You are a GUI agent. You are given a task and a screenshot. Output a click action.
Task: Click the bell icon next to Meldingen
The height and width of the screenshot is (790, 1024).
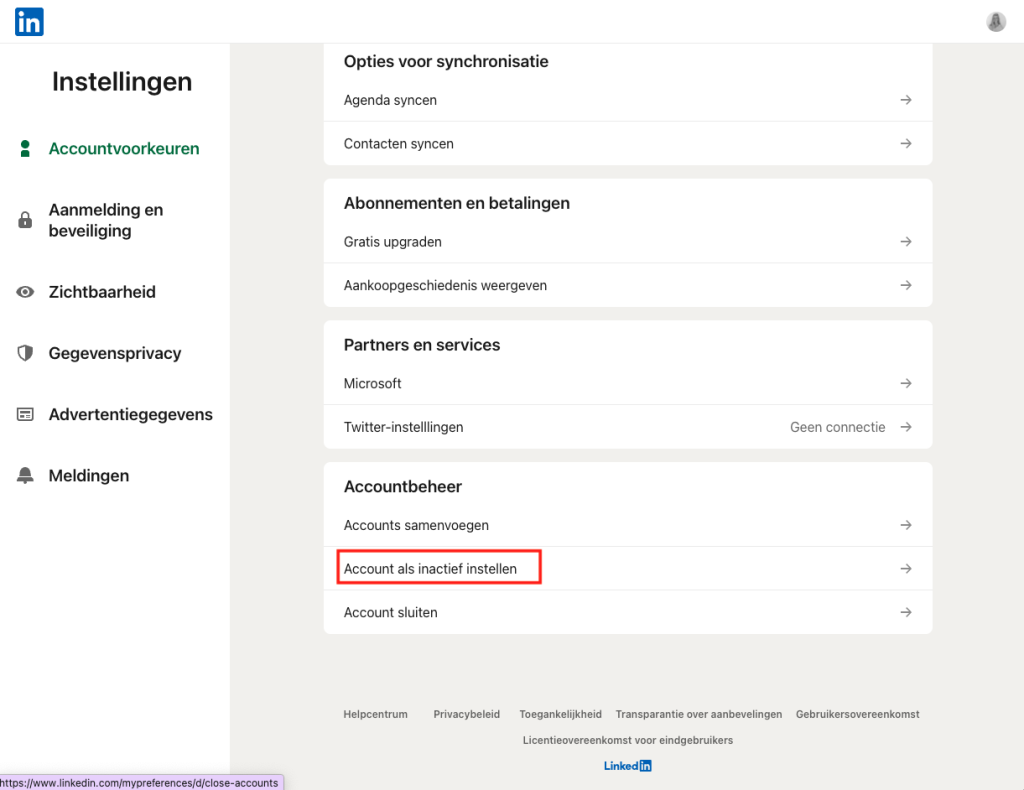click(26, 476)
